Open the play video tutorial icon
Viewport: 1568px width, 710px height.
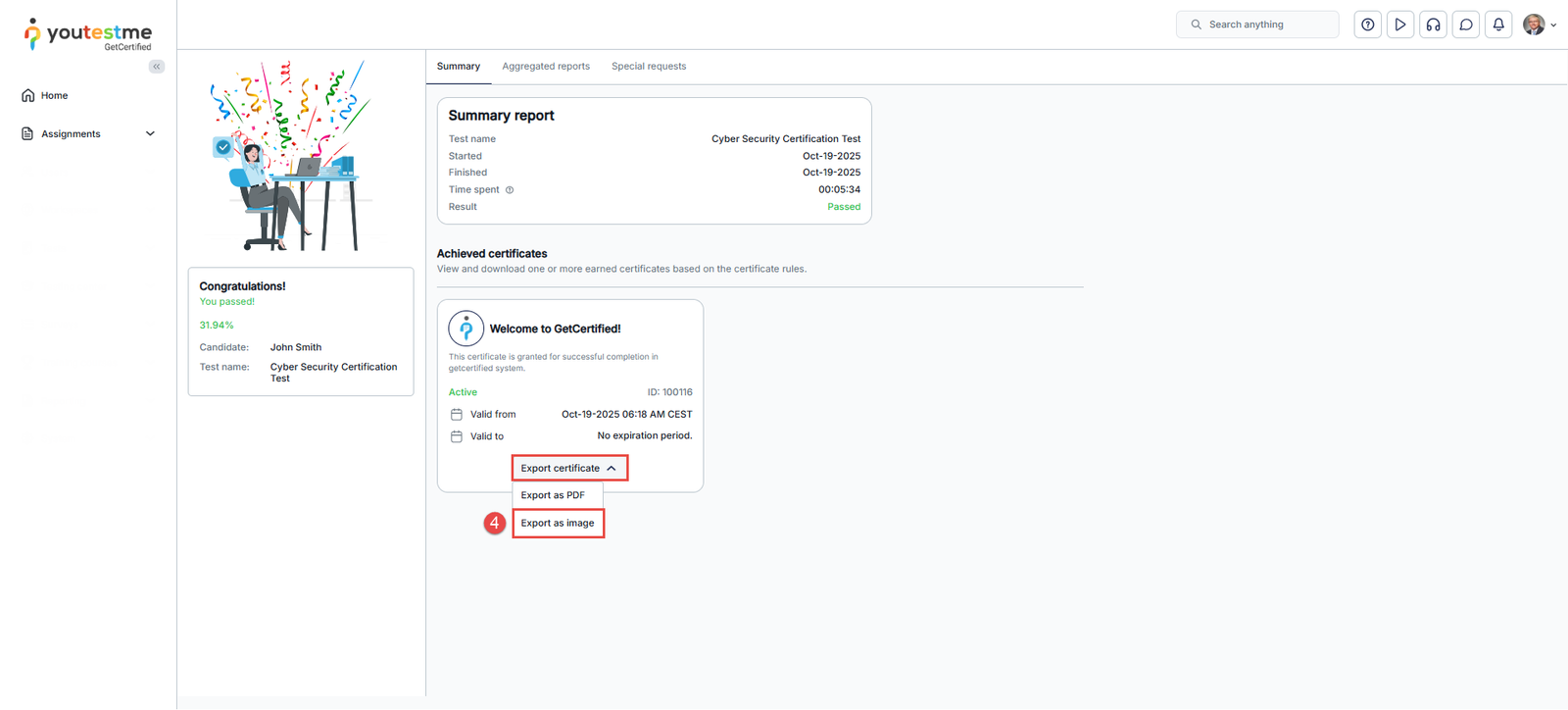[x=1400, y=25]
